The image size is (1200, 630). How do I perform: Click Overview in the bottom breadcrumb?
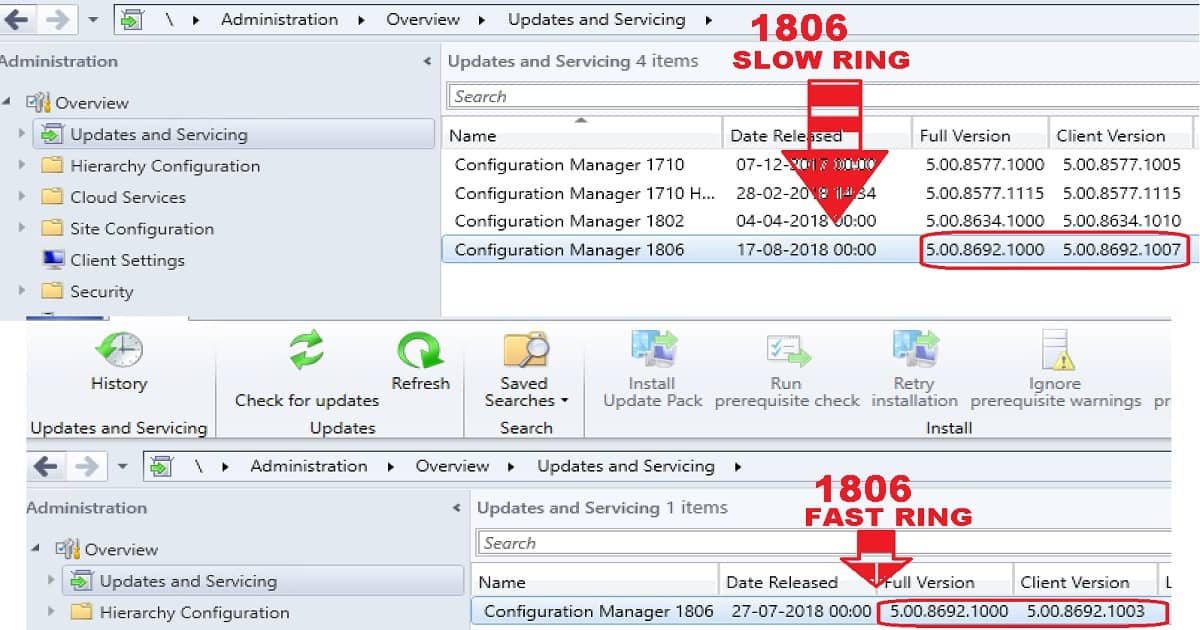(x=452, y=466)
